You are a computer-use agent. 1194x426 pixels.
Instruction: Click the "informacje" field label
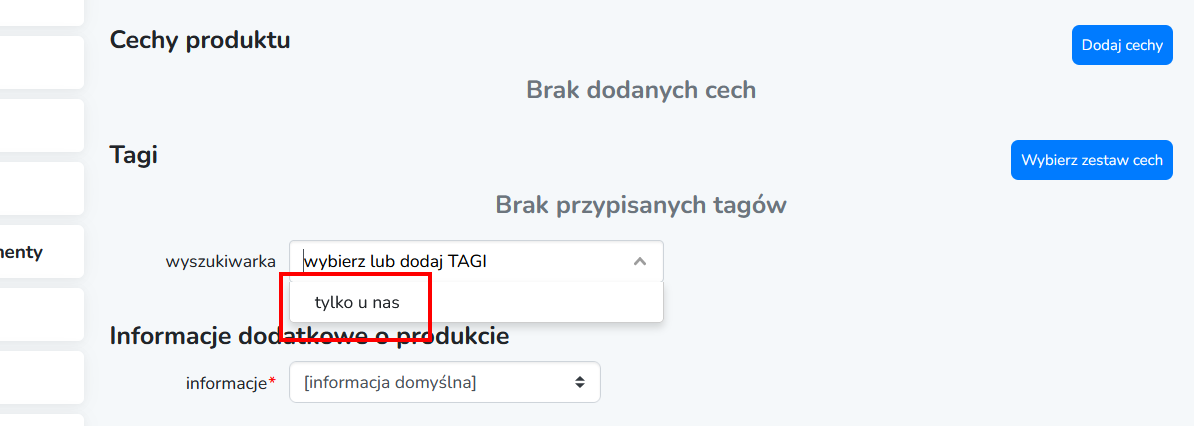[x=226, y=383]
